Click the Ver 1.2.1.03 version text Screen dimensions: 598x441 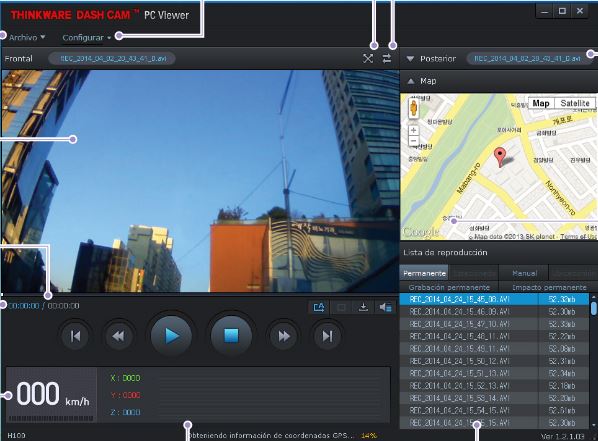[x=563, y=436]
